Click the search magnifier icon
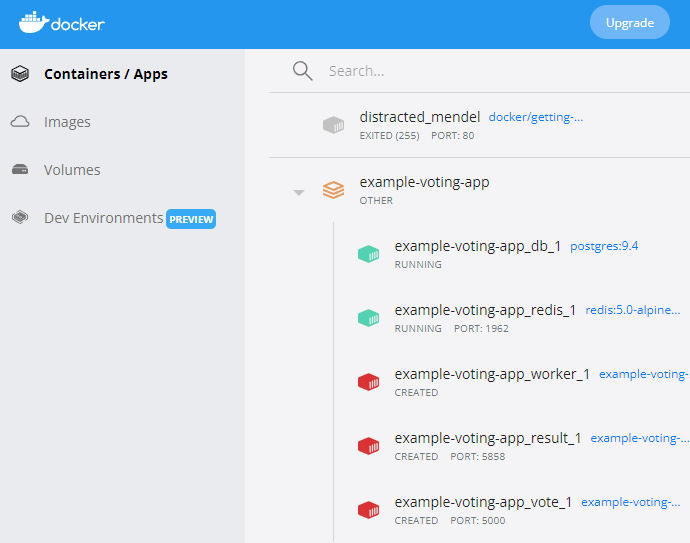This screenshot has height=543, width=690. 303,71
